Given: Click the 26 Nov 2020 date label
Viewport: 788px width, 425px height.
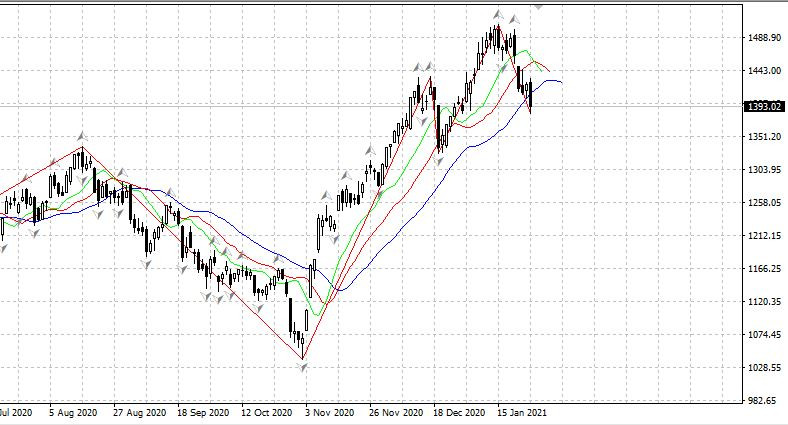Looking at the screenshot, I should 396,413.
